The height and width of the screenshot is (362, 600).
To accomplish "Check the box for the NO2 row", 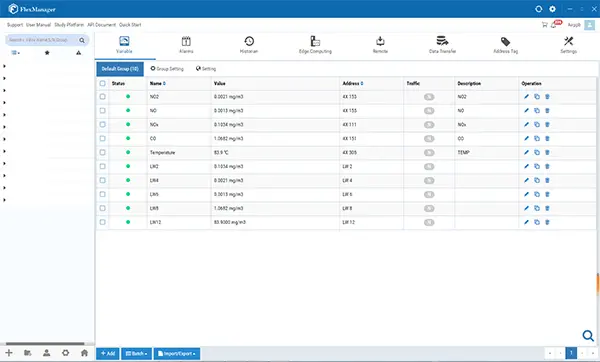I will 103,97.
